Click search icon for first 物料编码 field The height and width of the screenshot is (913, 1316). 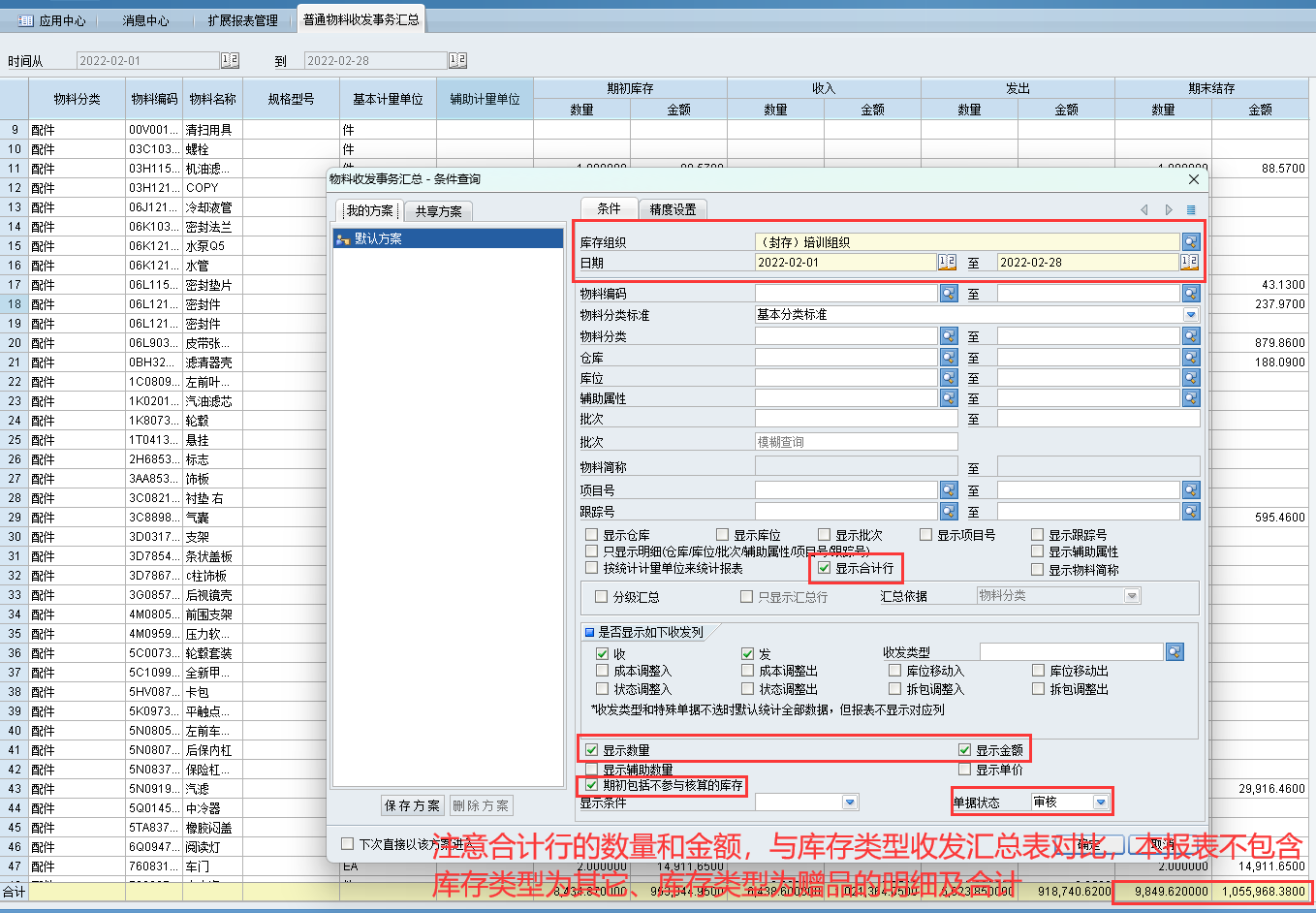[x=948, y=294]
